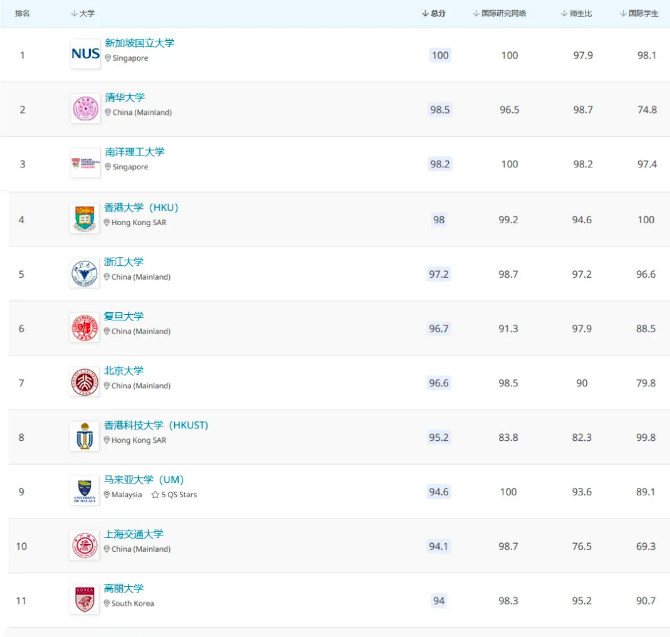Open 北京大学 link

(123, 370)
